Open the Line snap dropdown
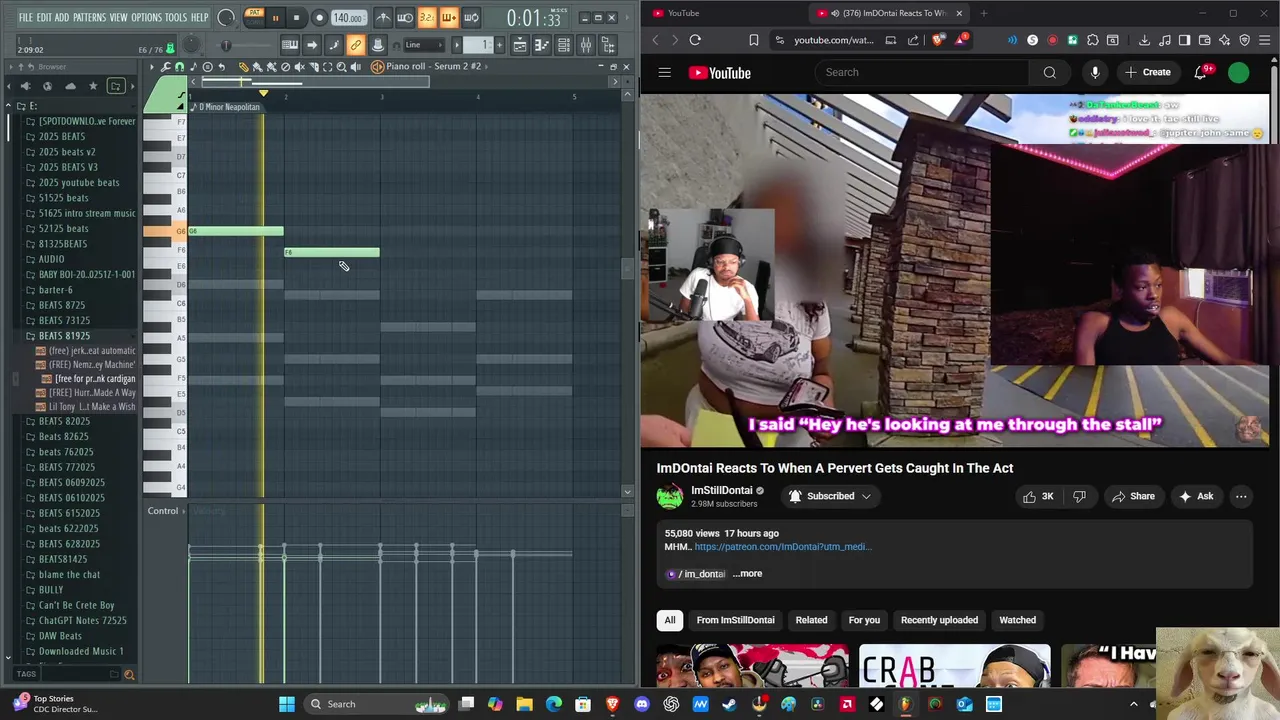Image resolution: width=1280 pixels, height=720 pixels. [424, 45]
